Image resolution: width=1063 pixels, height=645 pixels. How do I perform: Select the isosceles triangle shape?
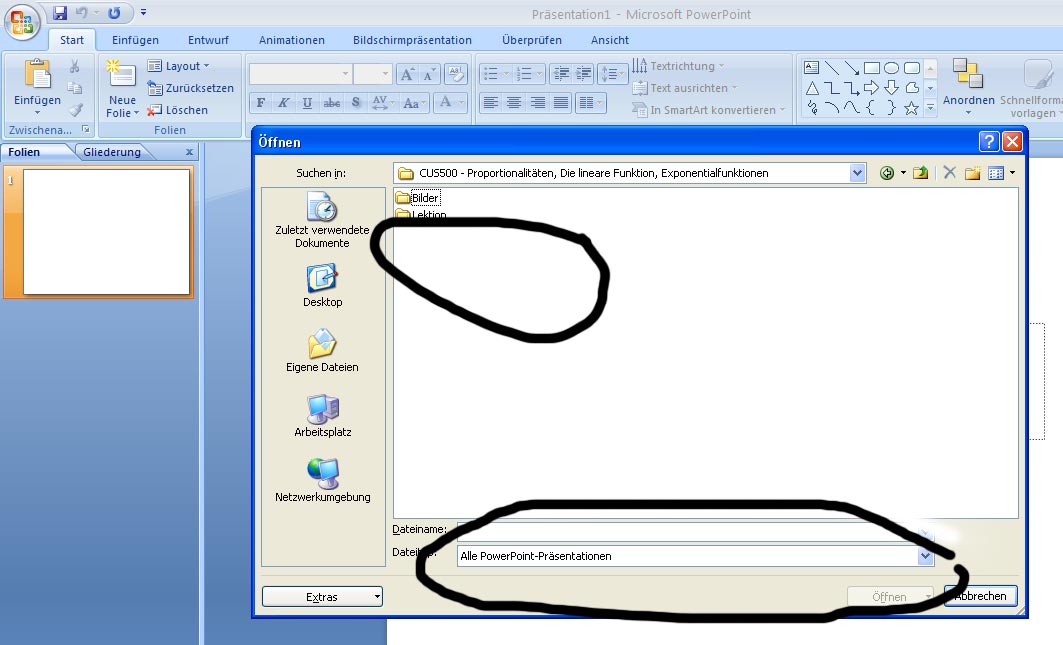811,87
